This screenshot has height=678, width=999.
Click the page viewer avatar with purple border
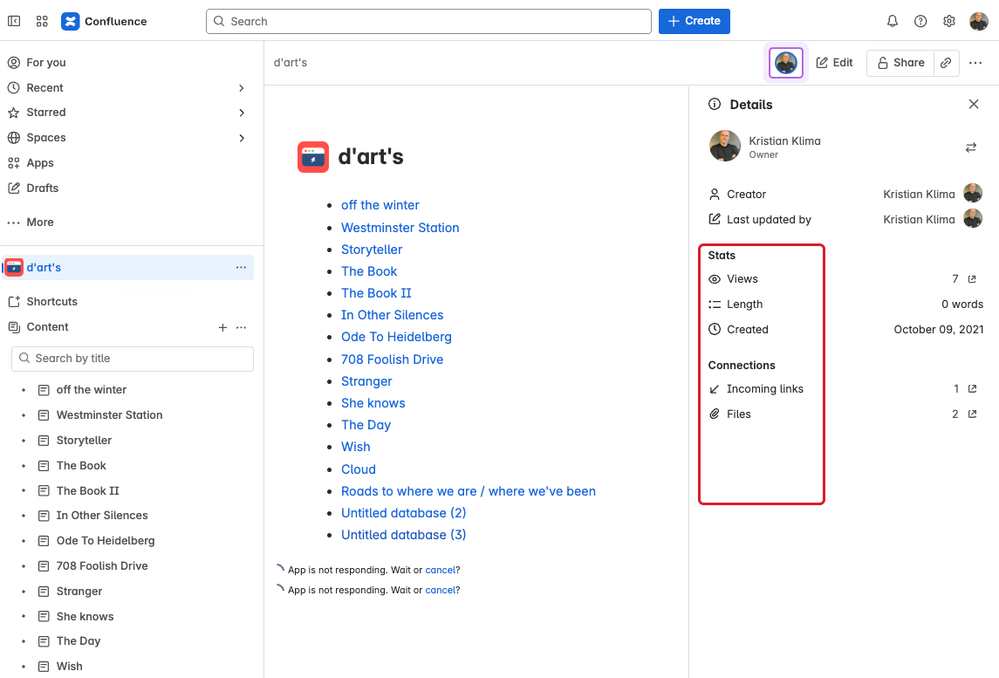[x=786, y=62]
